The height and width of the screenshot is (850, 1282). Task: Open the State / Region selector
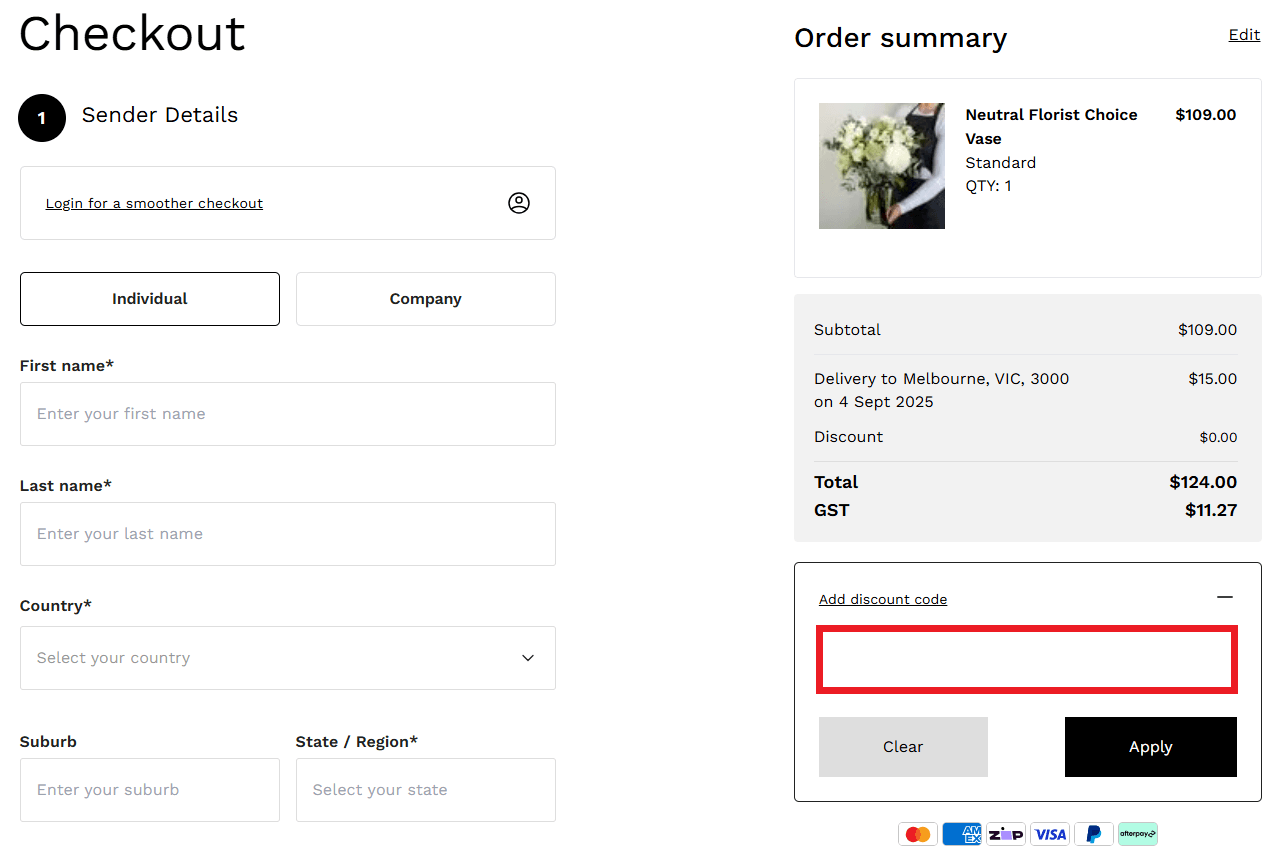425,790
